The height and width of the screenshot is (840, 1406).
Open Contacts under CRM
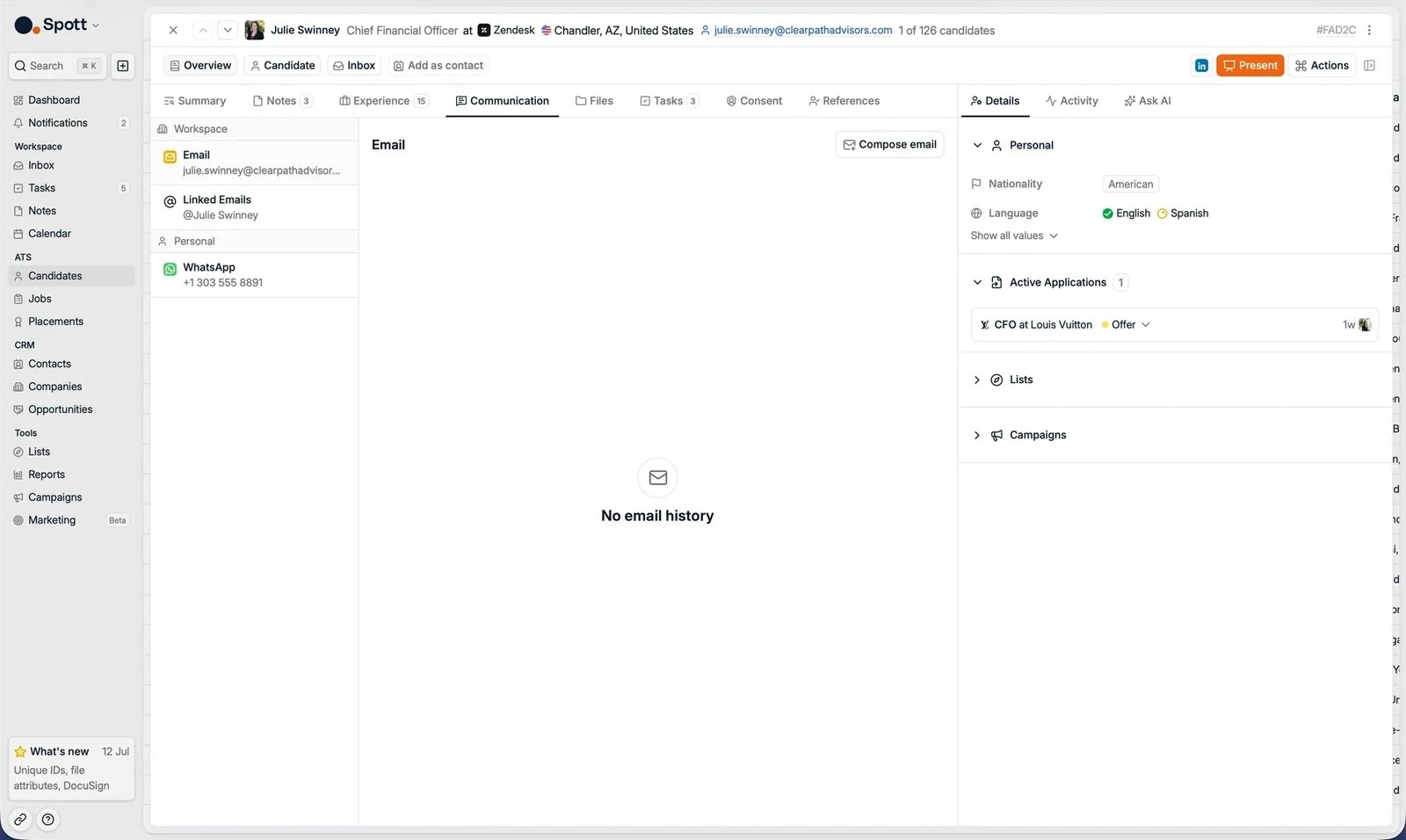coord(71,364)
